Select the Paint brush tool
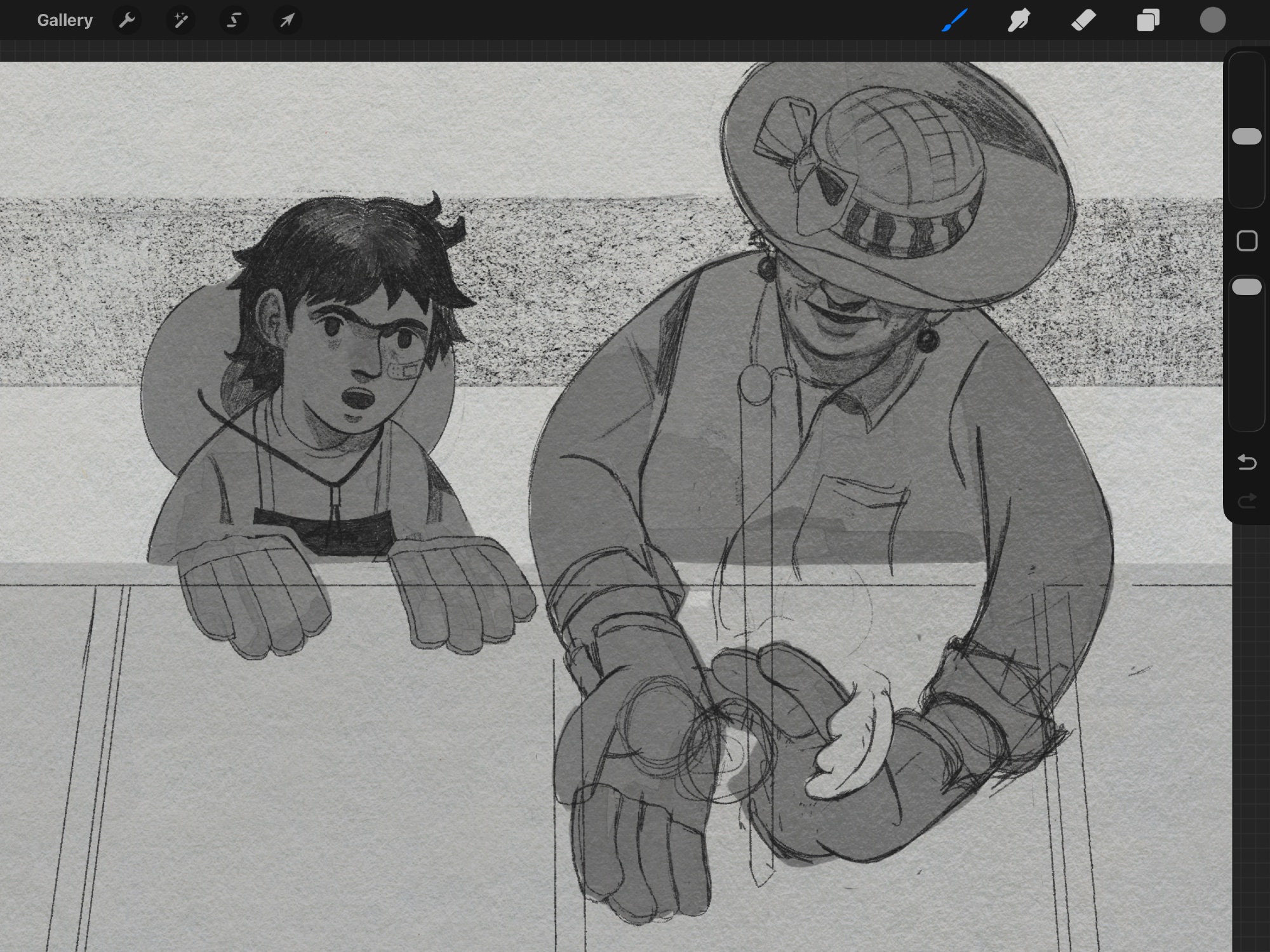This screenshot has width=1270, height=952. pos(954,20)
